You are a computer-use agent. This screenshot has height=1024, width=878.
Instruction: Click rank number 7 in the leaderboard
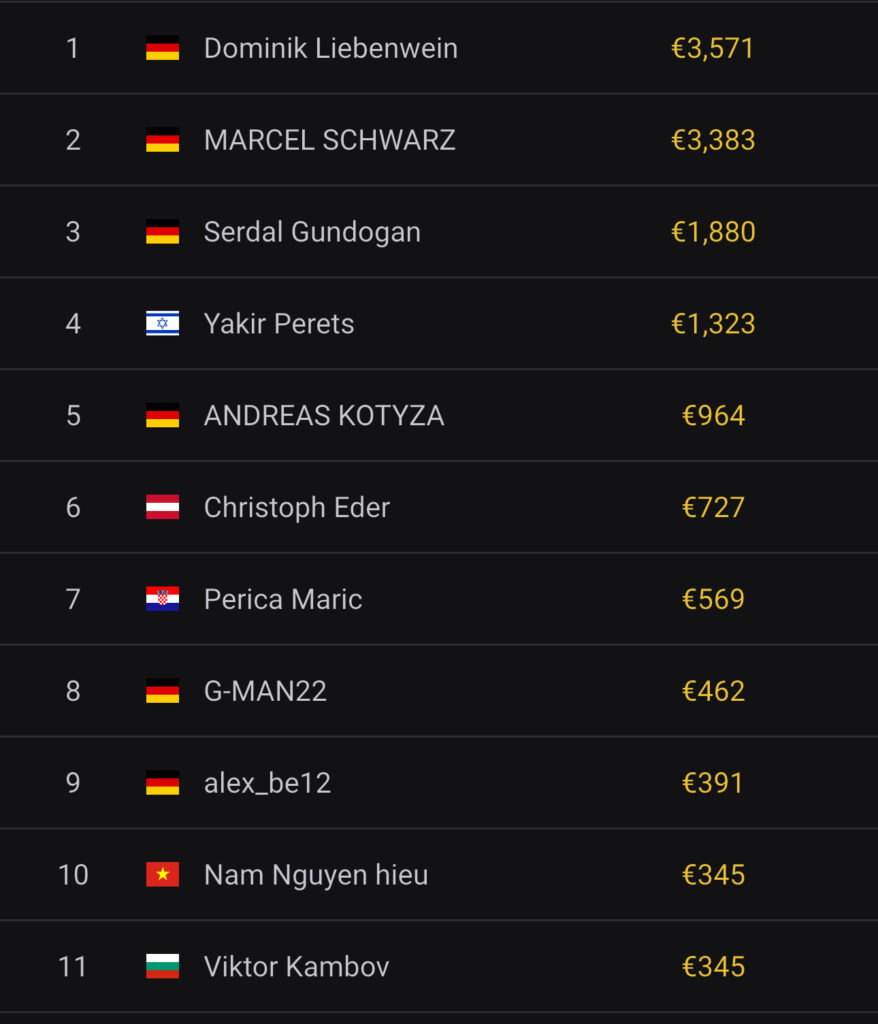[73, 600]
